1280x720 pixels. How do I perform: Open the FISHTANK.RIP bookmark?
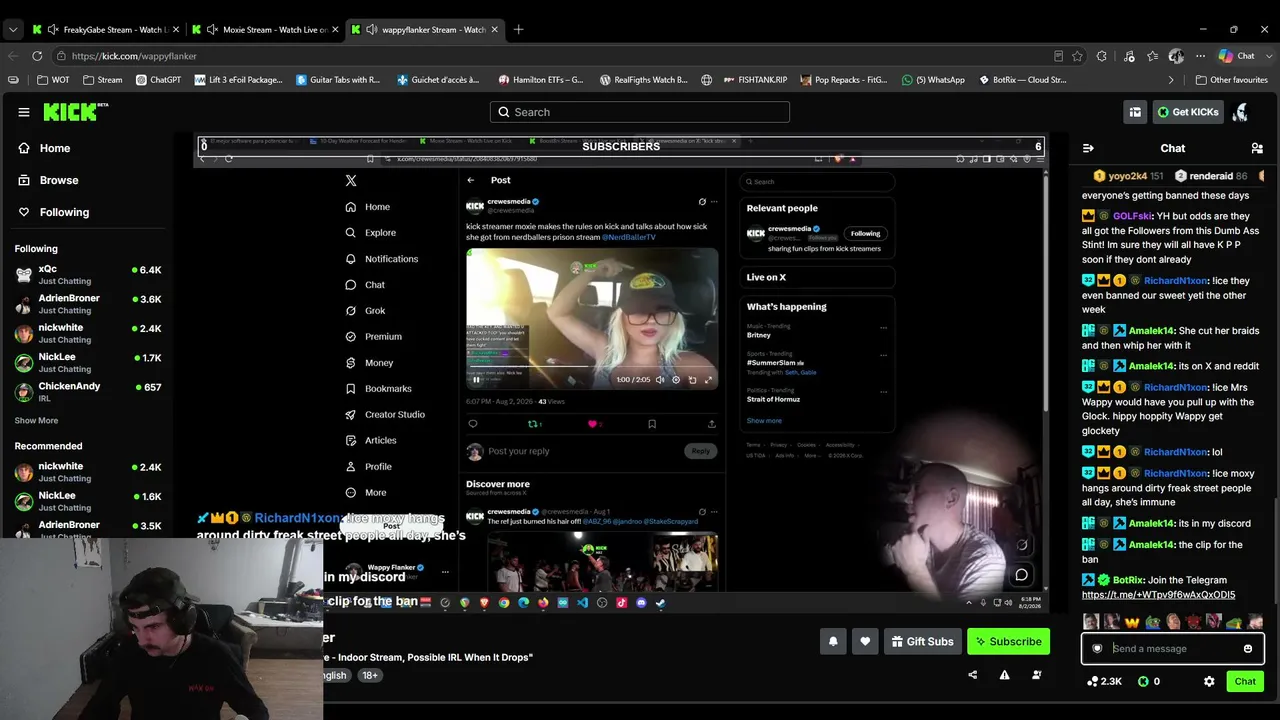(754, 80)
